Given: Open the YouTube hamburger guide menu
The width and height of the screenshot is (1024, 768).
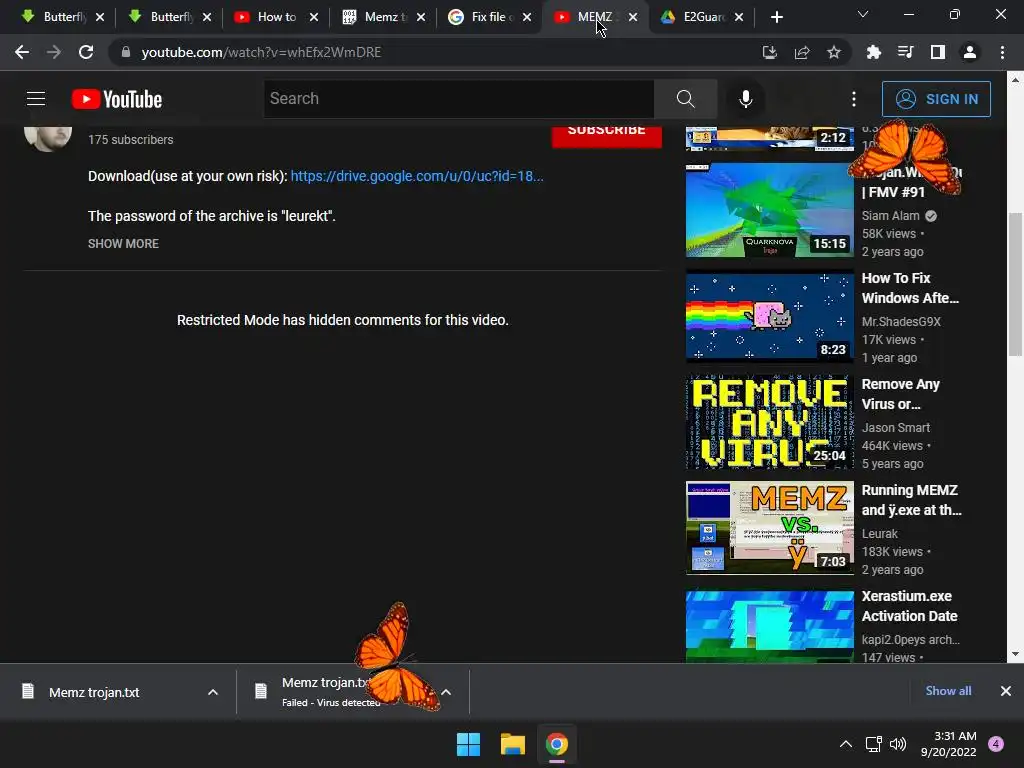Looking at the screenshot, I should 36,99.
